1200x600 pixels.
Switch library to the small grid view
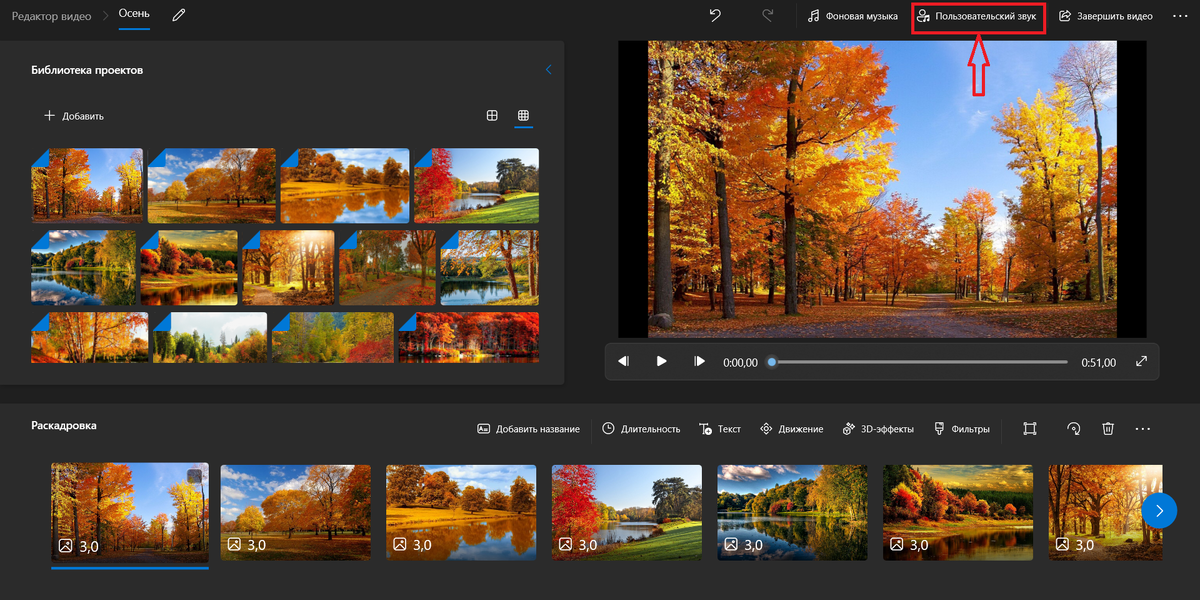click(523, 116)
